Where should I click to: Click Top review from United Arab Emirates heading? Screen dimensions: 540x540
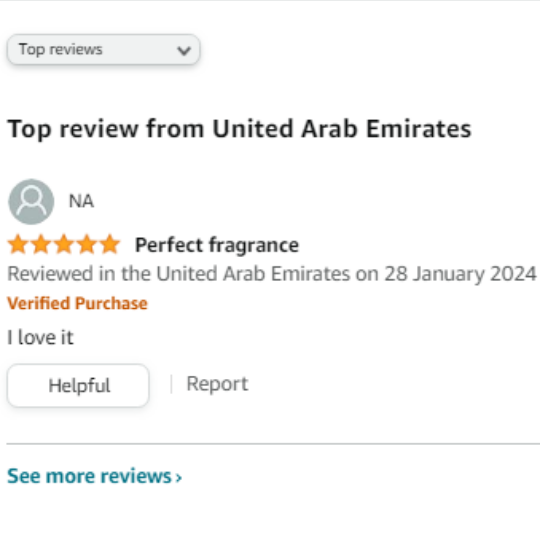pos(239,129)
